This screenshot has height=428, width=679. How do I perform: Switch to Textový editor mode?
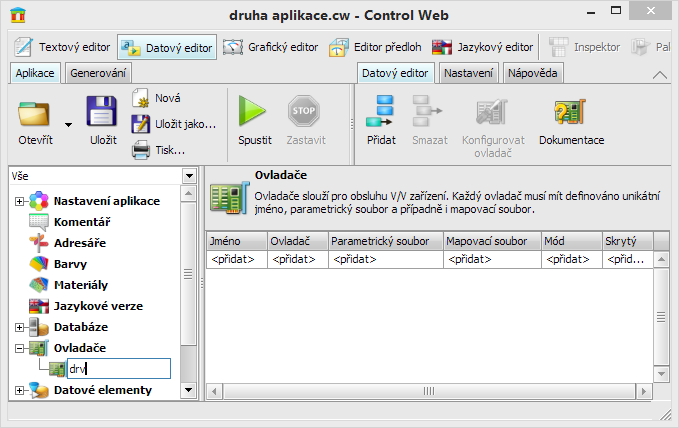click(62, 47)
